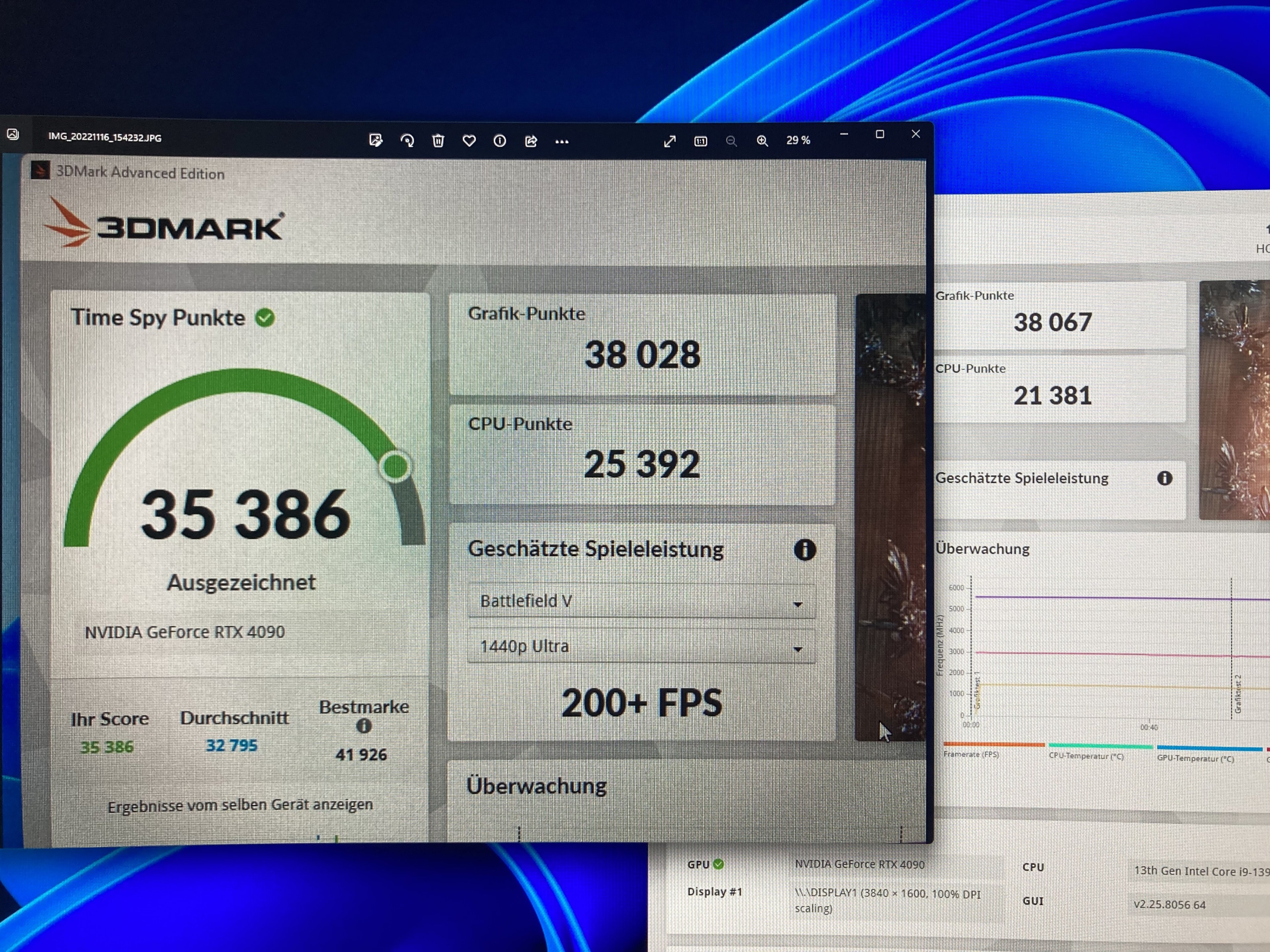This screenshot has height=952, width=1270.
Task: Delete photo with trash icon
Action: coord(438,140)
